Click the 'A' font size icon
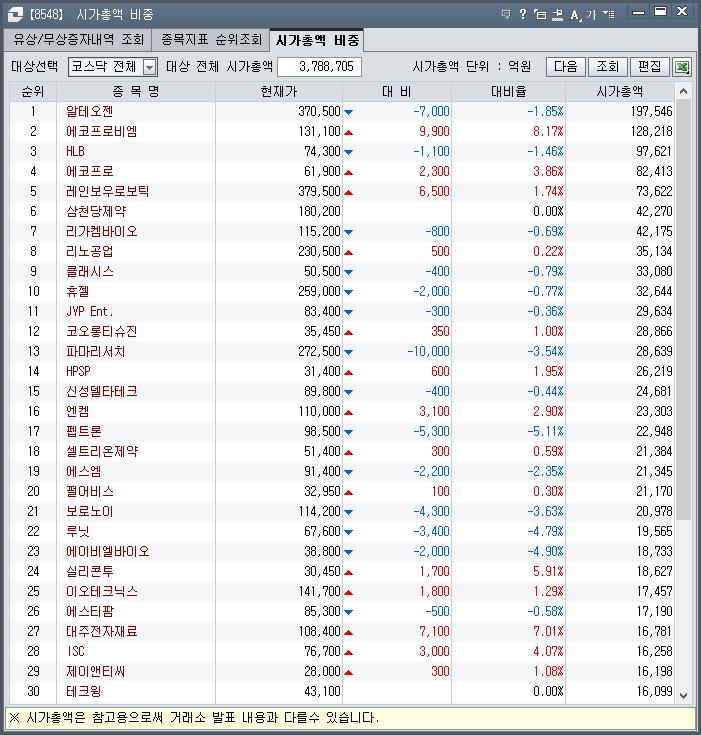The width and height of the screenshot is (701, 735). [575, 15]
